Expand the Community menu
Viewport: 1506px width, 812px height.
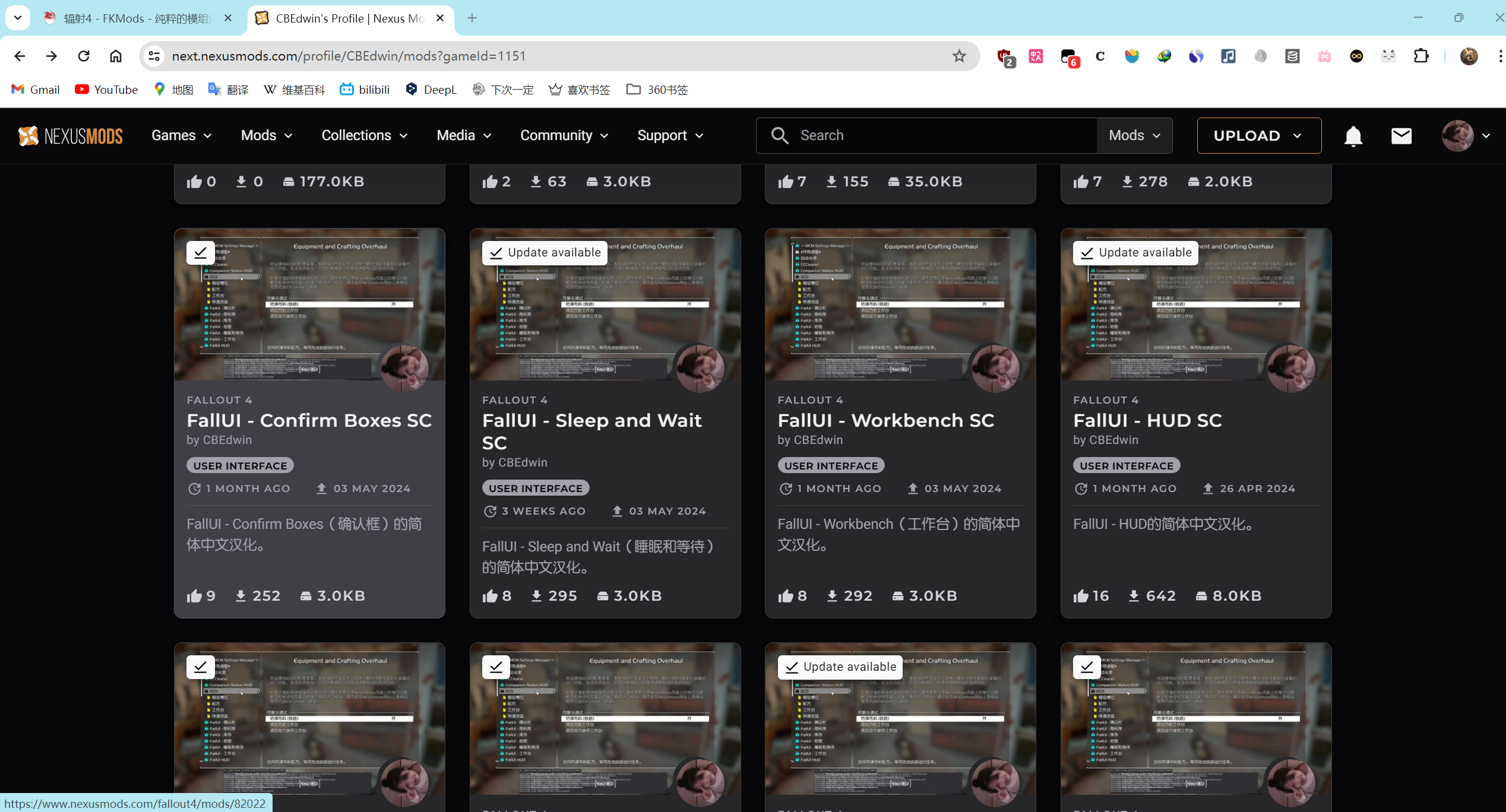click(x=564, y=136)
